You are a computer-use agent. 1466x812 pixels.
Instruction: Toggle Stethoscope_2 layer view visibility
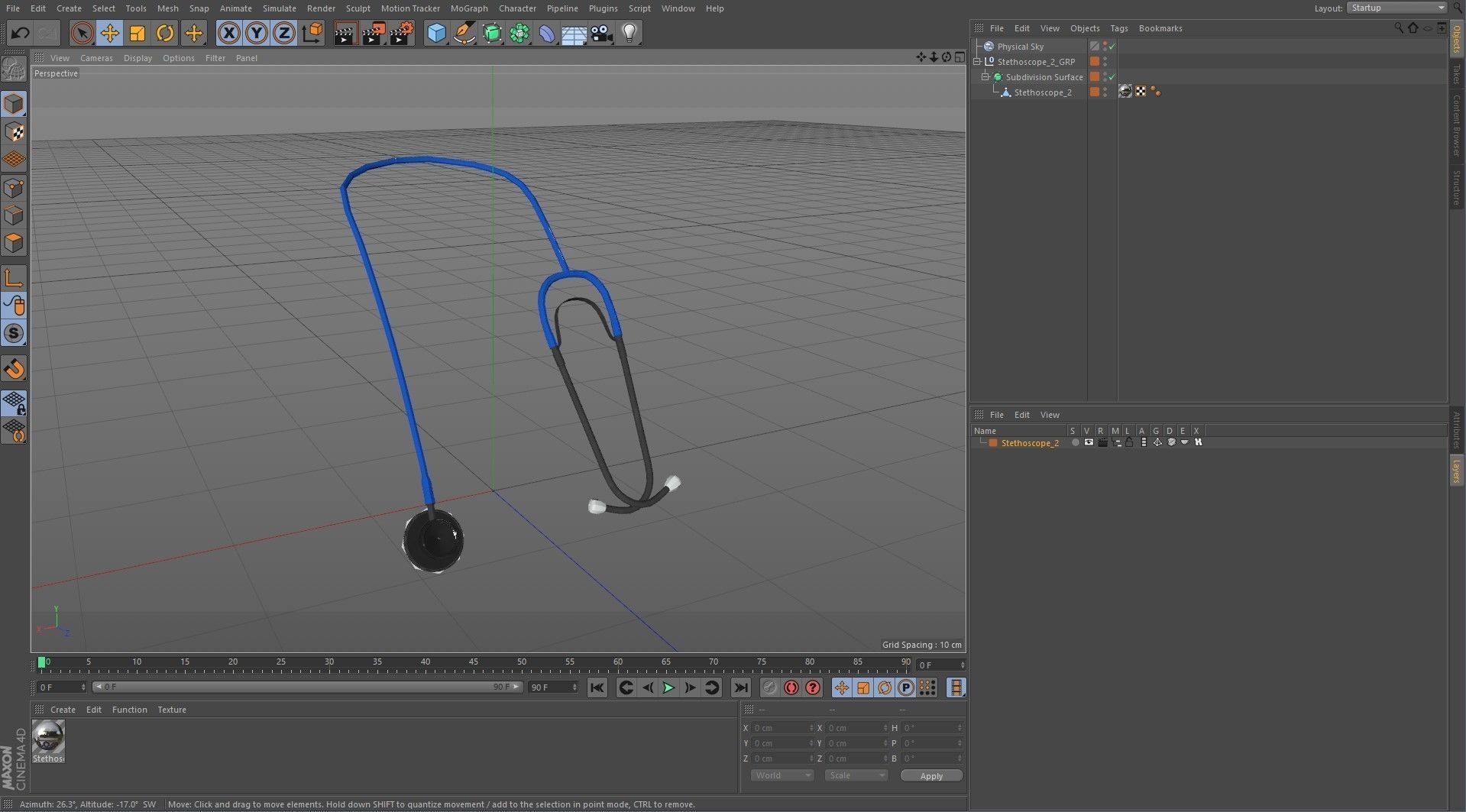point(1089,443)
